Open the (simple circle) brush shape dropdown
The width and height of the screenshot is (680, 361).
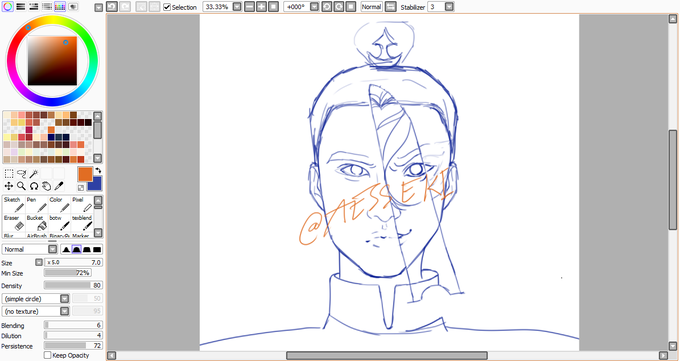[36, 299]
